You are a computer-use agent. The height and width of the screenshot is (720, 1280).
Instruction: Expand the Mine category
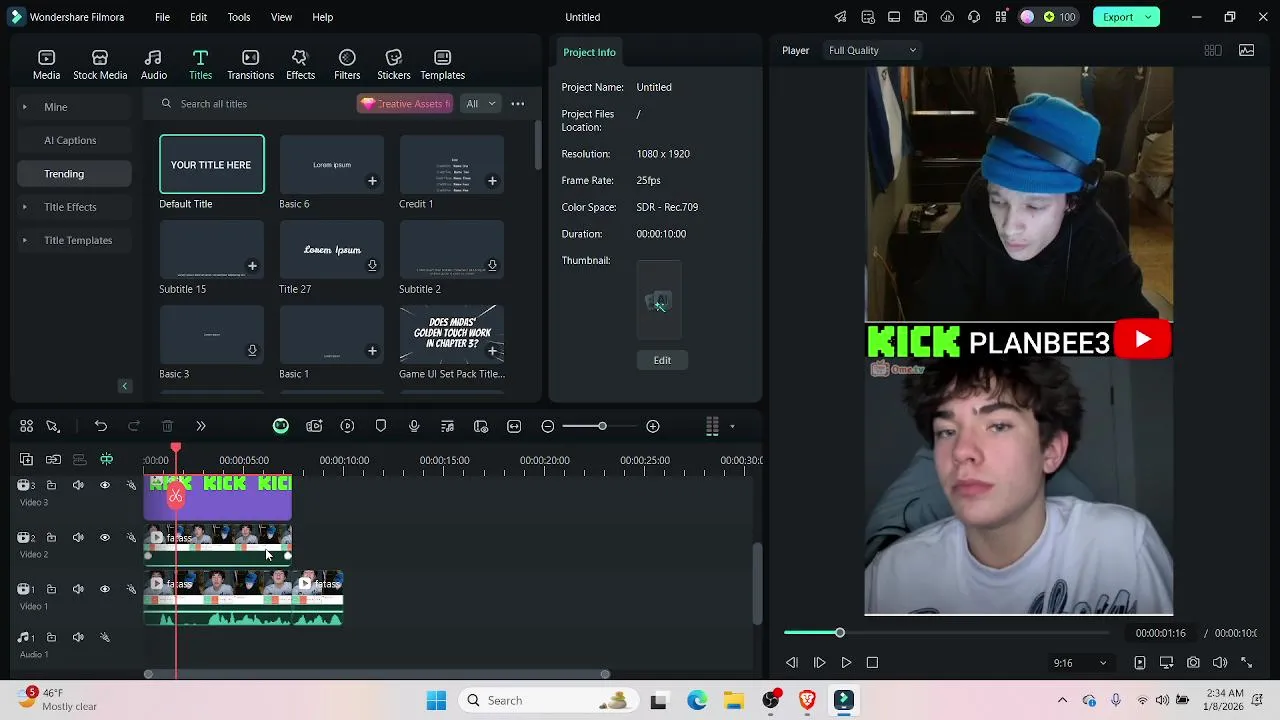[x=25, y=107]
